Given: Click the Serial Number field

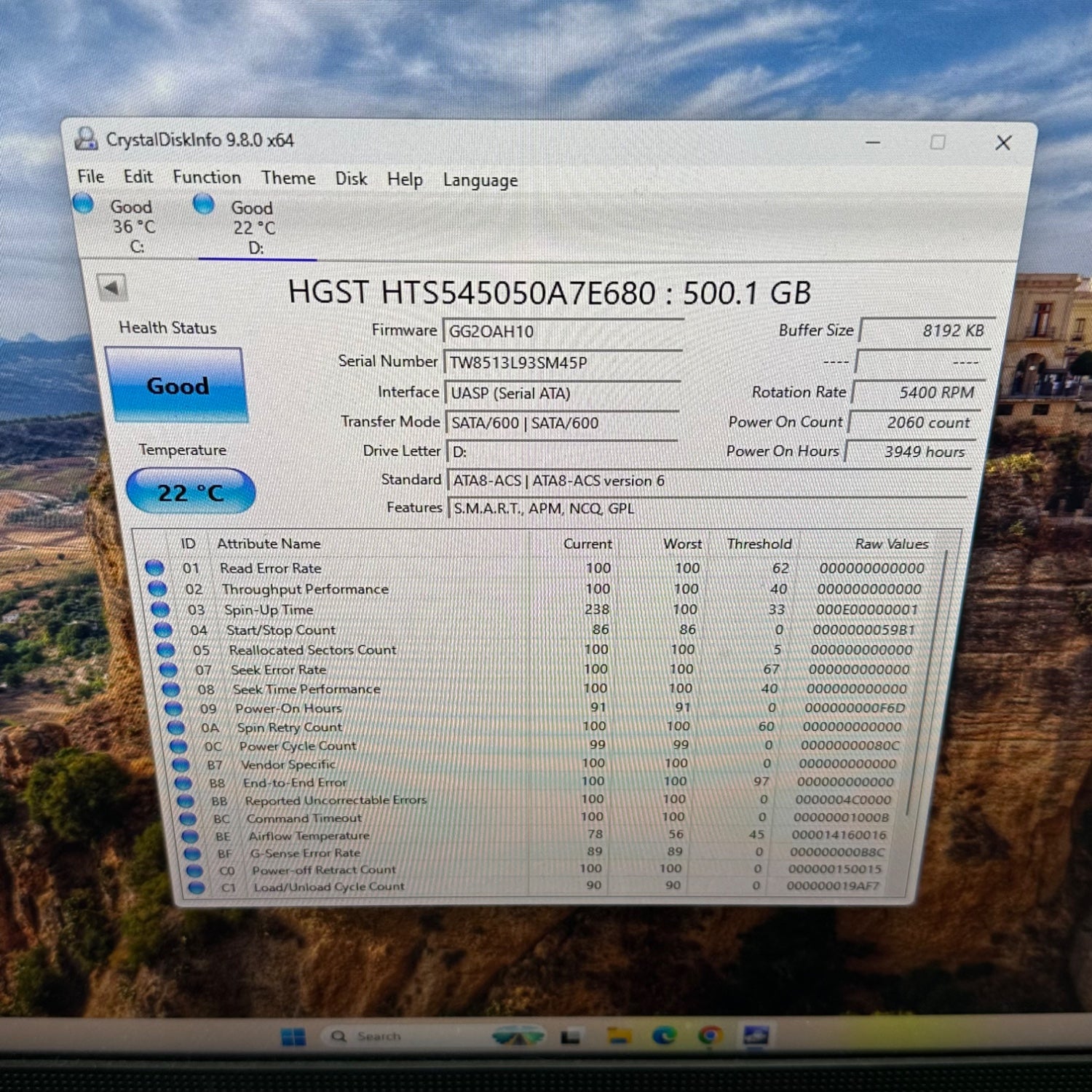Looking at the screenshot, I should pos(563,363).
